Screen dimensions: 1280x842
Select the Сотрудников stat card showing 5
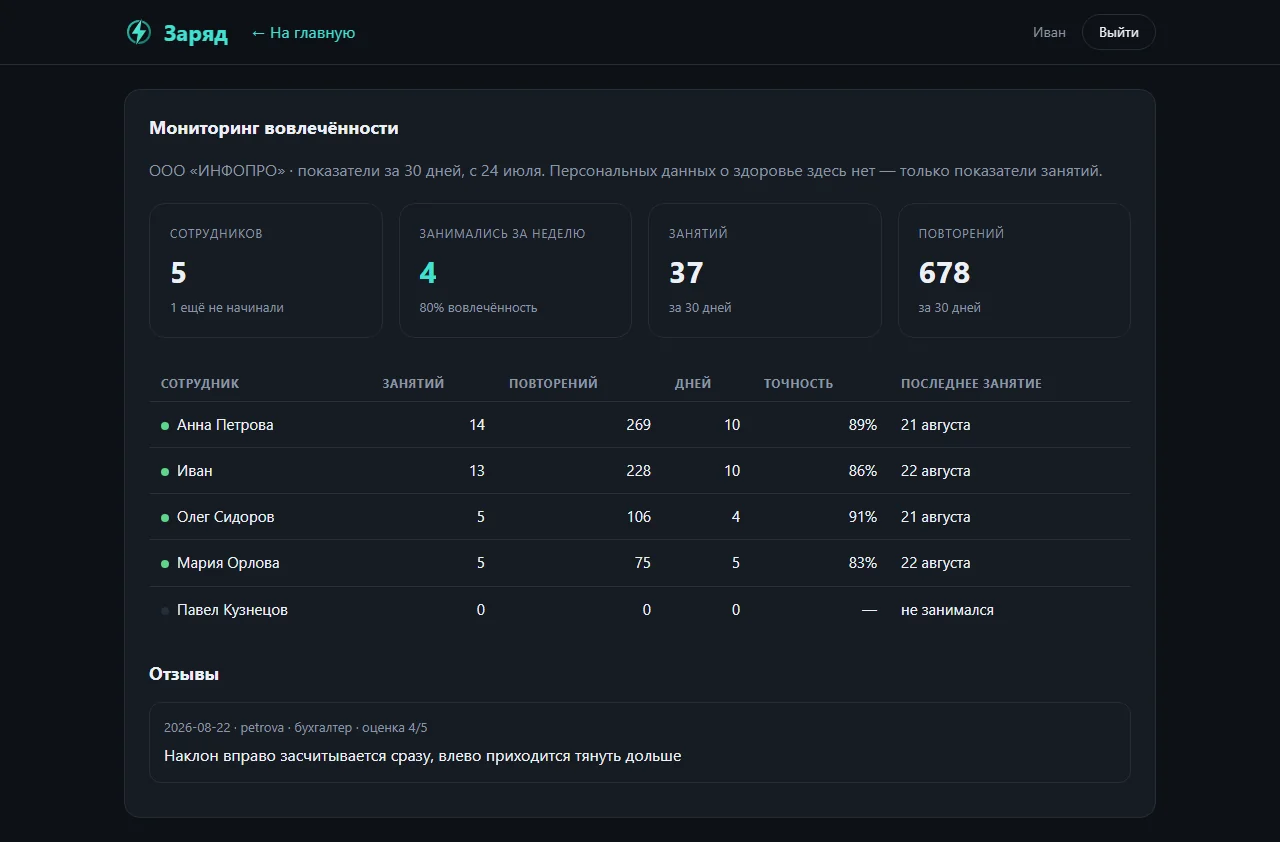click(x=266, y=270)
